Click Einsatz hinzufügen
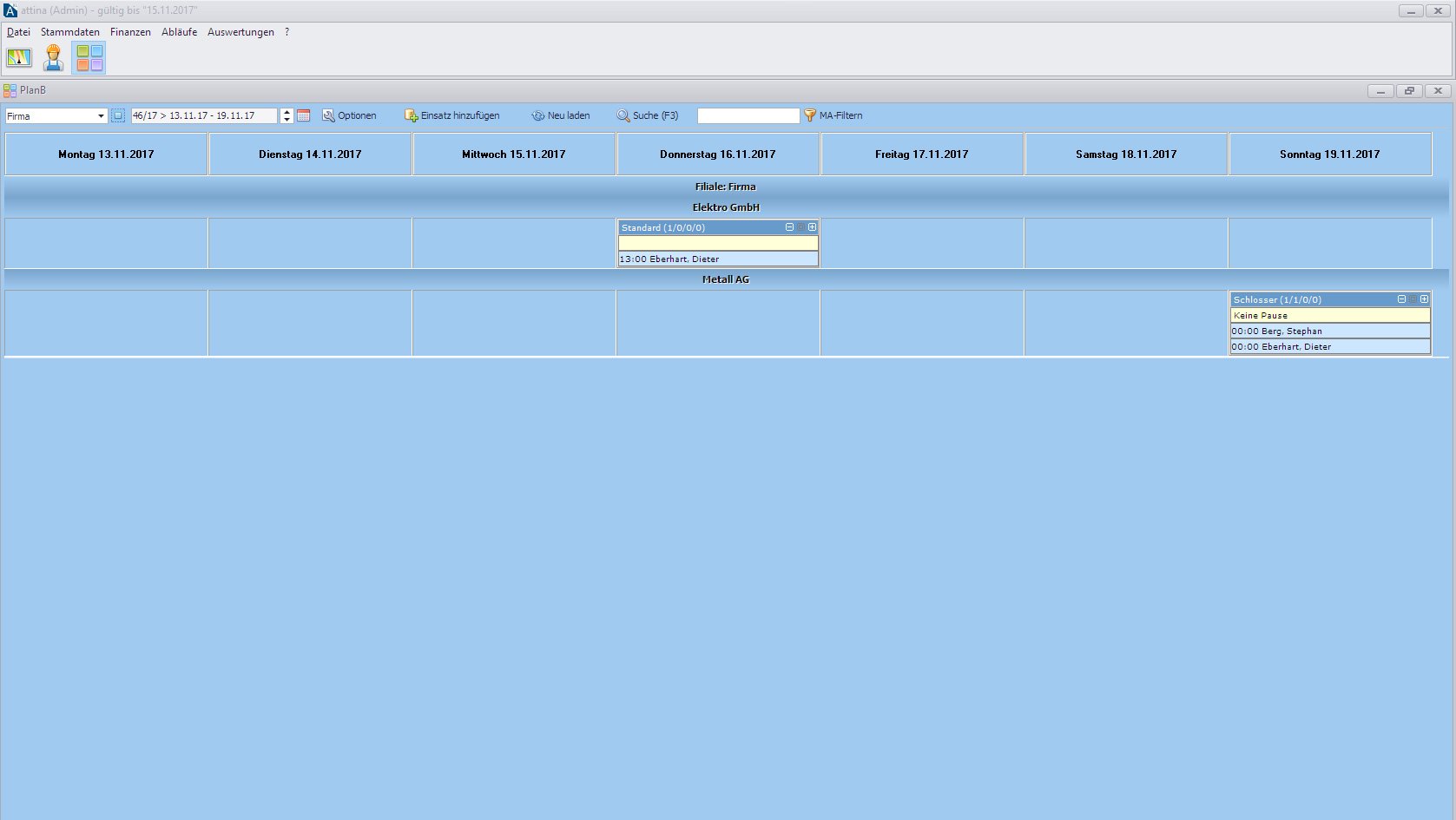The image size is (1456, 820). coord(452,115)
